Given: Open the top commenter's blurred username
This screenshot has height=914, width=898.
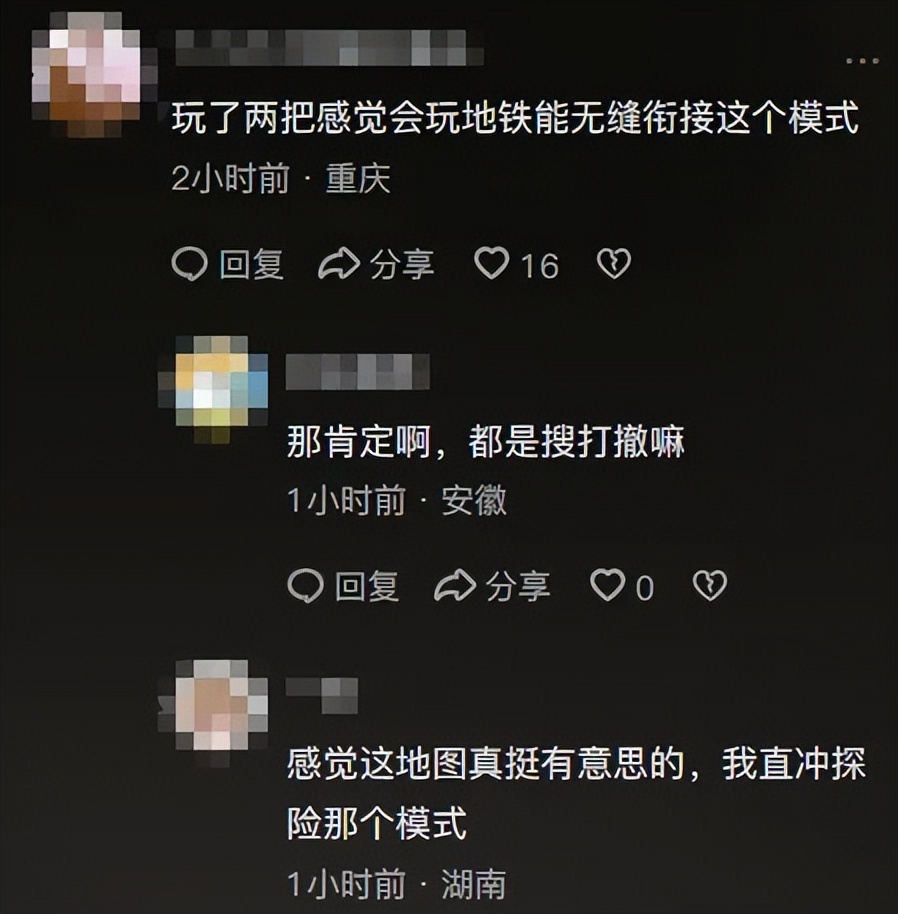Looking at the screenshot, I should 329,47.
